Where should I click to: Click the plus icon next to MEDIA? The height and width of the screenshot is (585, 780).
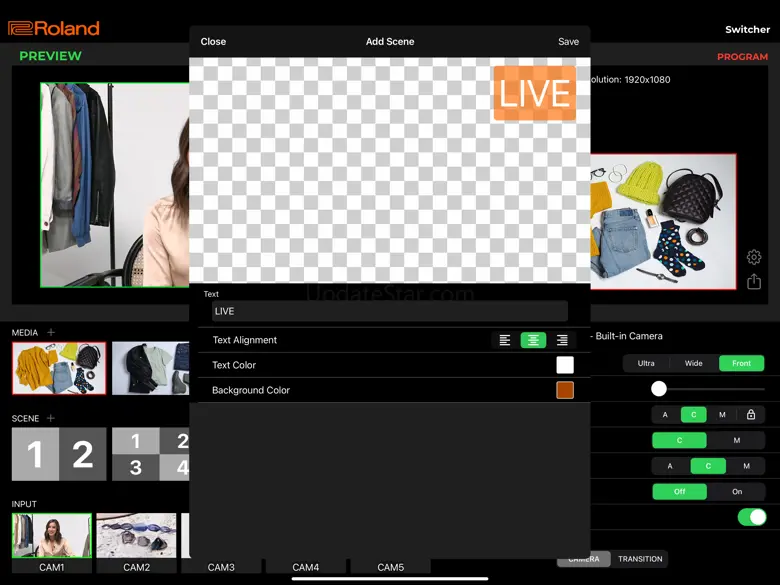(51, 332)
